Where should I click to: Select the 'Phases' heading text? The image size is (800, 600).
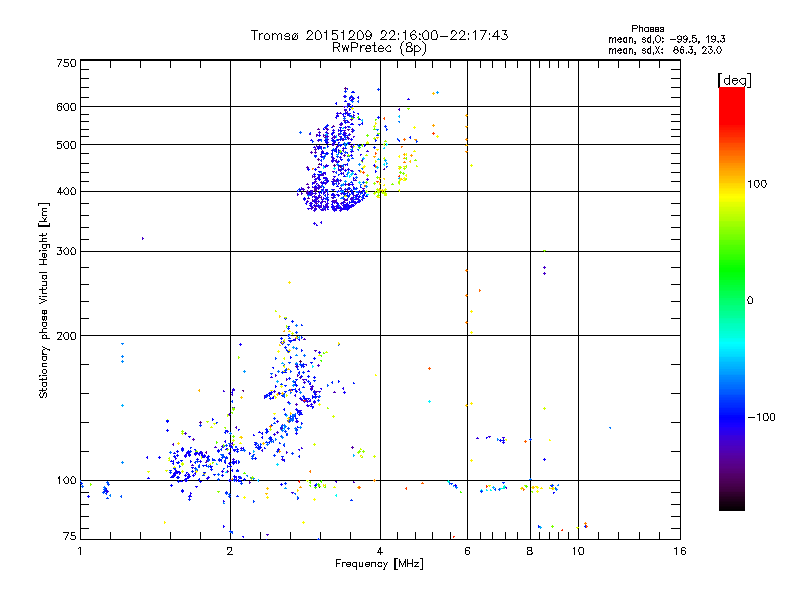pyautogui.click(x=647, y=29)
